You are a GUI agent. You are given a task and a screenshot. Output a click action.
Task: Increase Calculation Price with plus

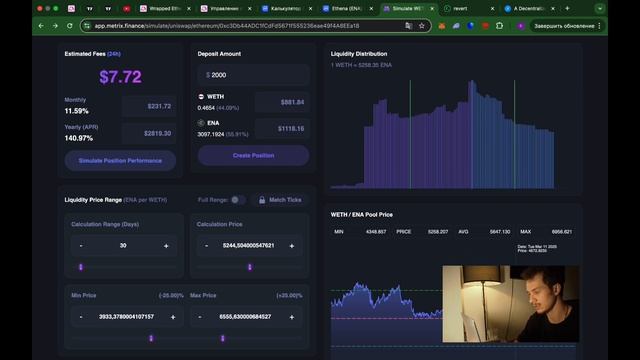click(x=291, y=246)
